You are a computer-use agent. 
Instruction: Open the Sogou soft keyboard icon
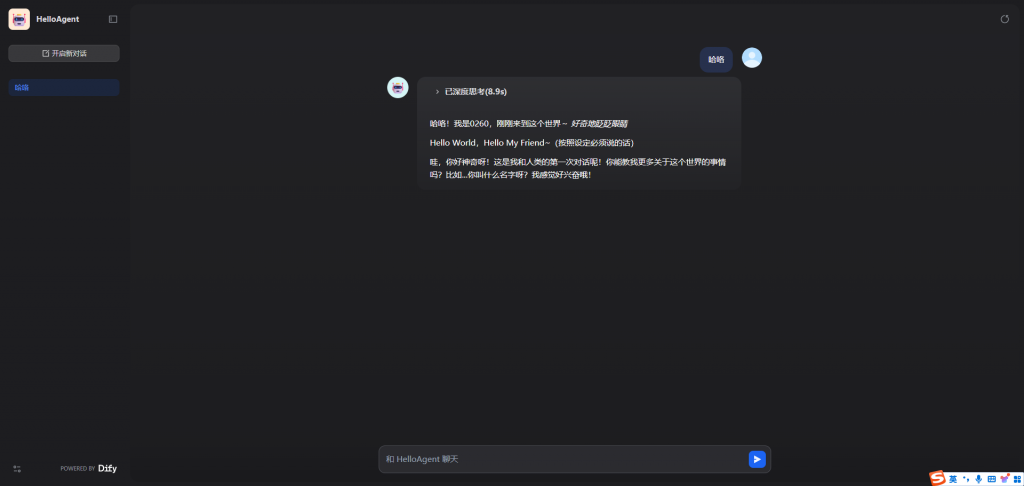pyautogui.click(x=991, y=479)
